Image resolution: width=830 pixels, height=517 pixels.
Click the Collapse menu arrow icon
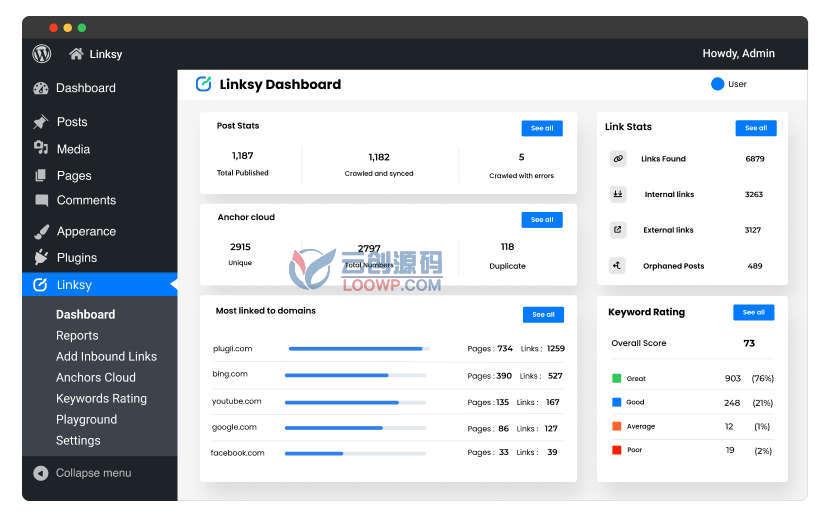[x=41, y=473]
